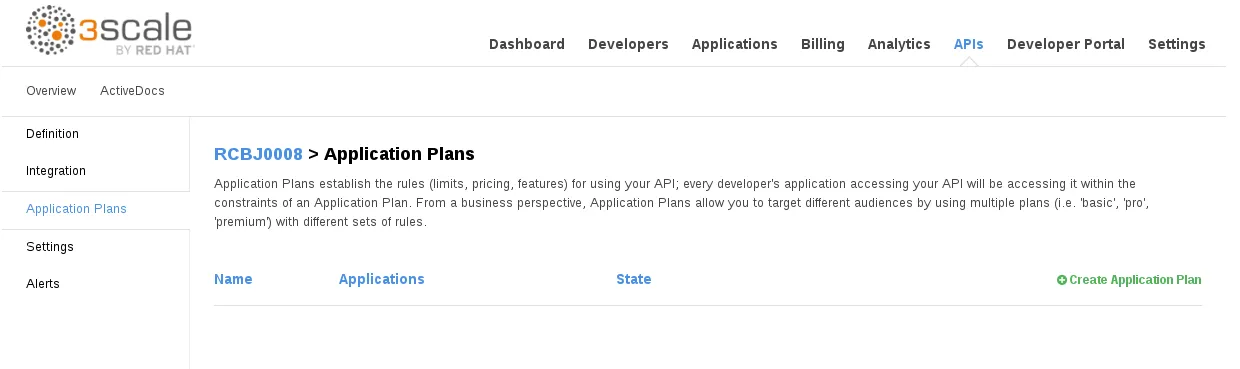Image resolution: width=1240 pixels, height=369 pixels.
Task: Open the Applications top menu
Action: pyautogui.click(x=735, y=44)
